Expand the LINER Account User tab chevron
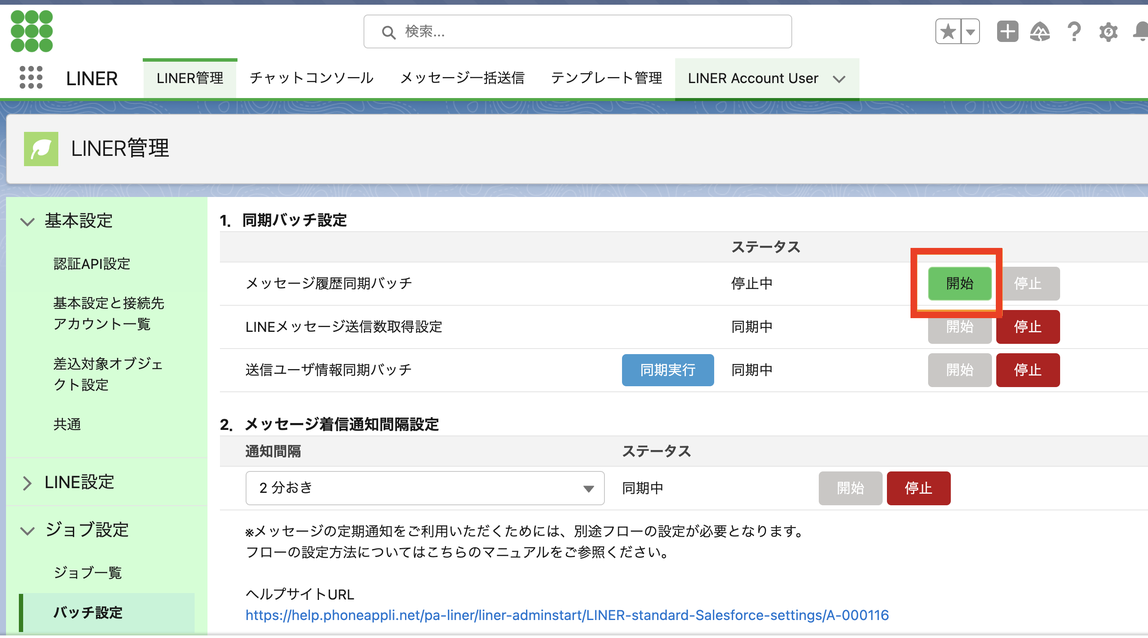Screen dimensions: 1148x638 (839, 78)
